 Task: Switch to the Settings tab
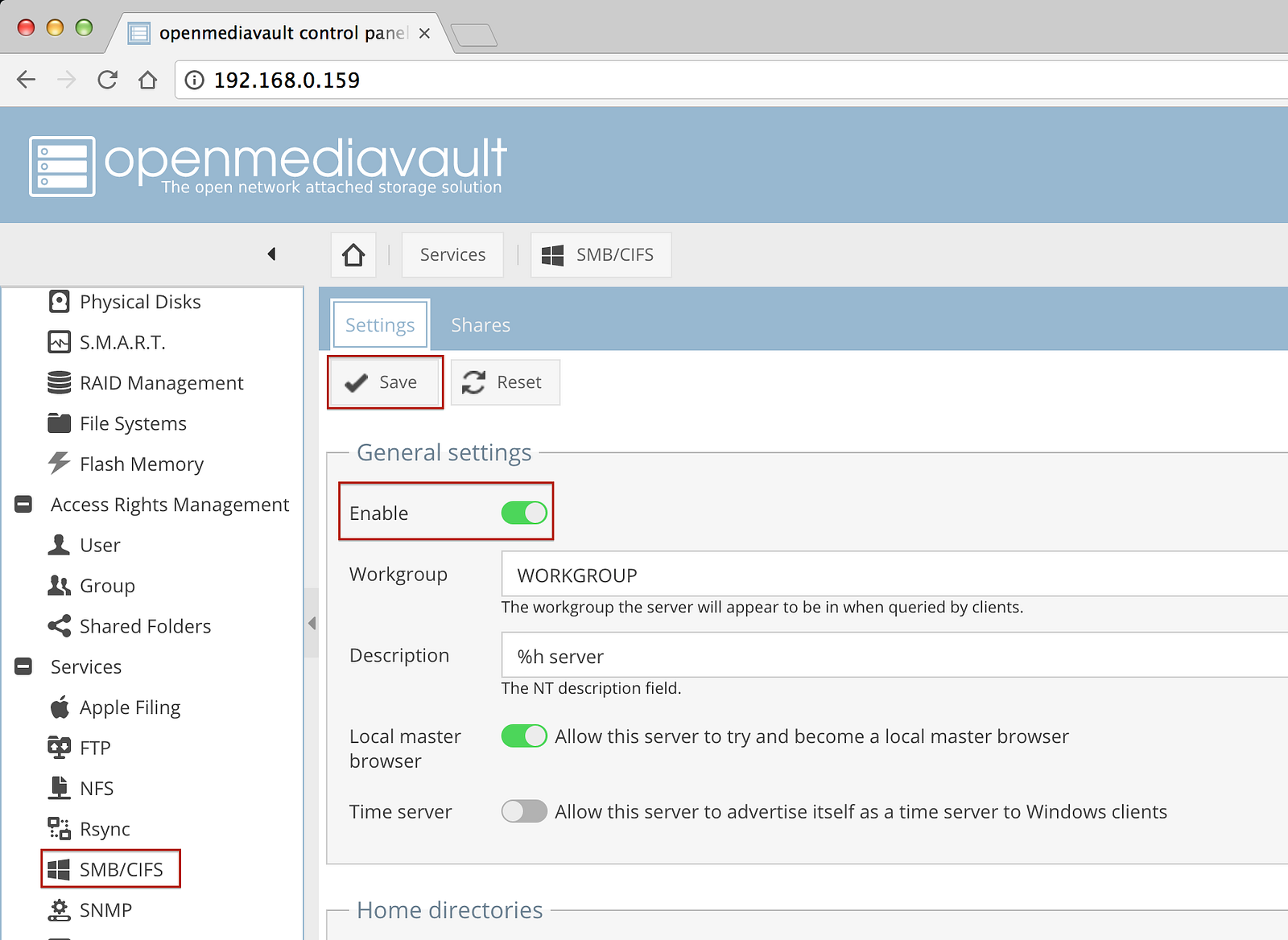point(380,324)
